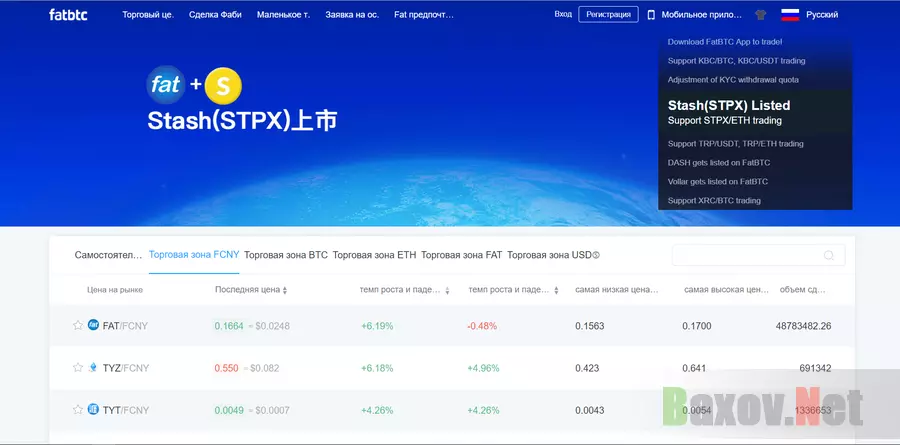Click the +6.19% change value
The height and width of the screenshot is (445, 900).
tap(377, 326)
